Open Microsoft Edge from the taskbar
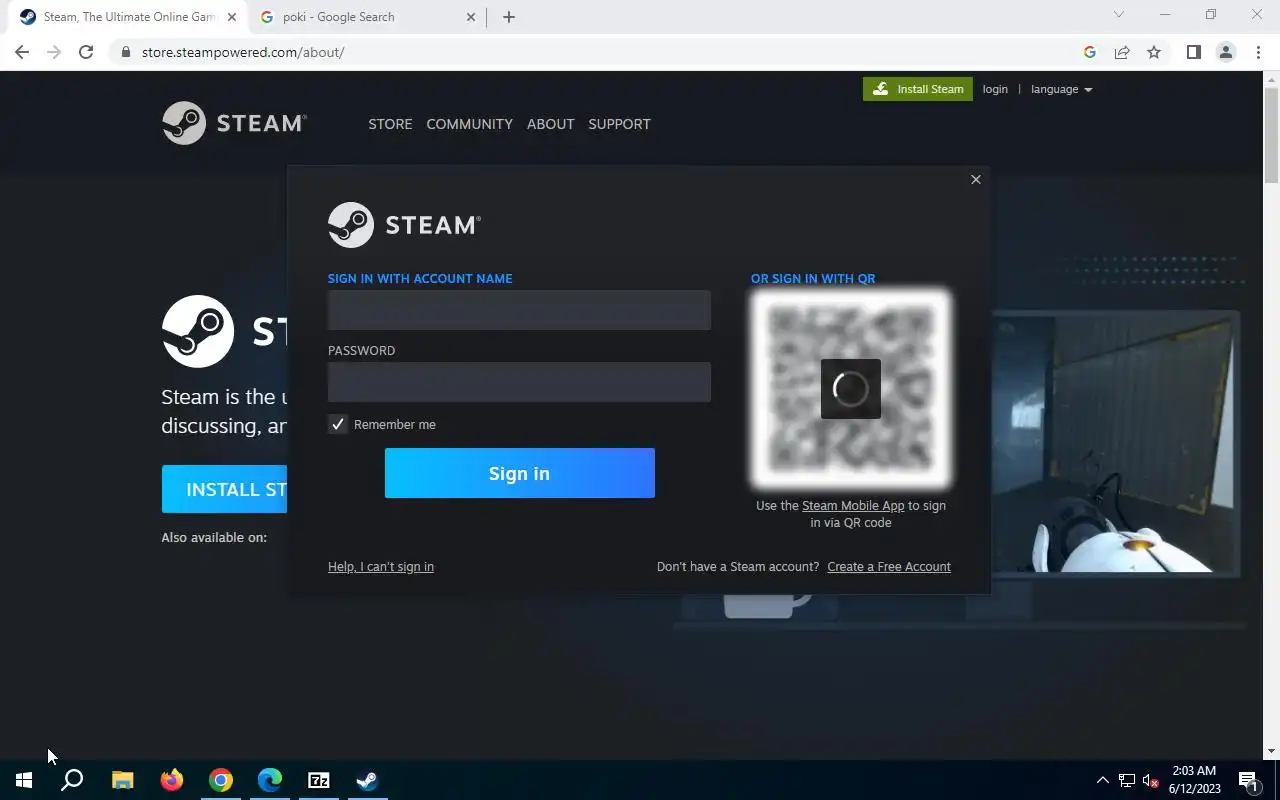This screenshot has height=800, width=1280. [270, 780]
